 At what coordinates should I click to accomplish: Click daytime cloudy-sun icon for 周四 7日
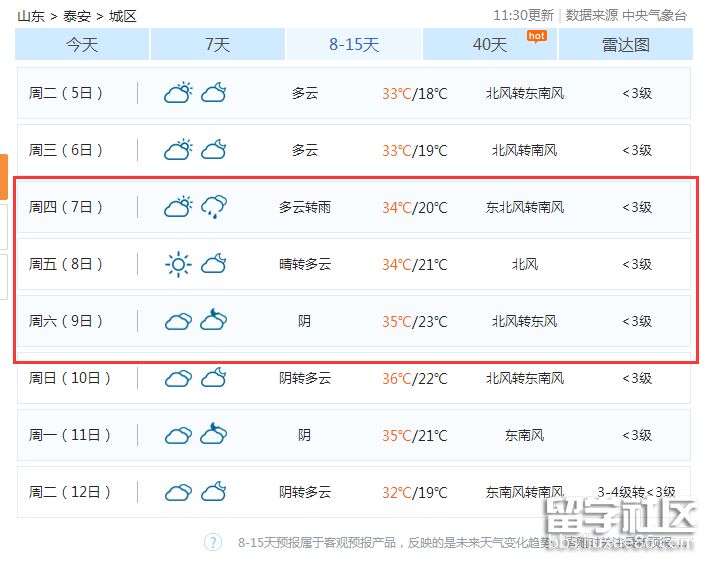[178, 207]
